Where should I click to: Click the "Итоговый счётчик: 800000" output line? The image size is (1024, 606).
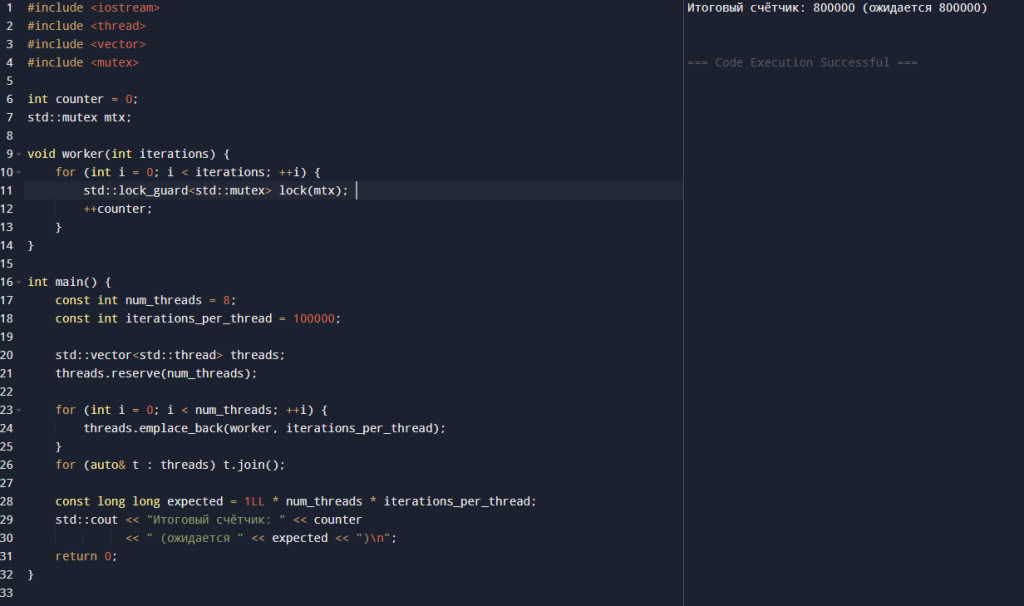pos(836,8)
